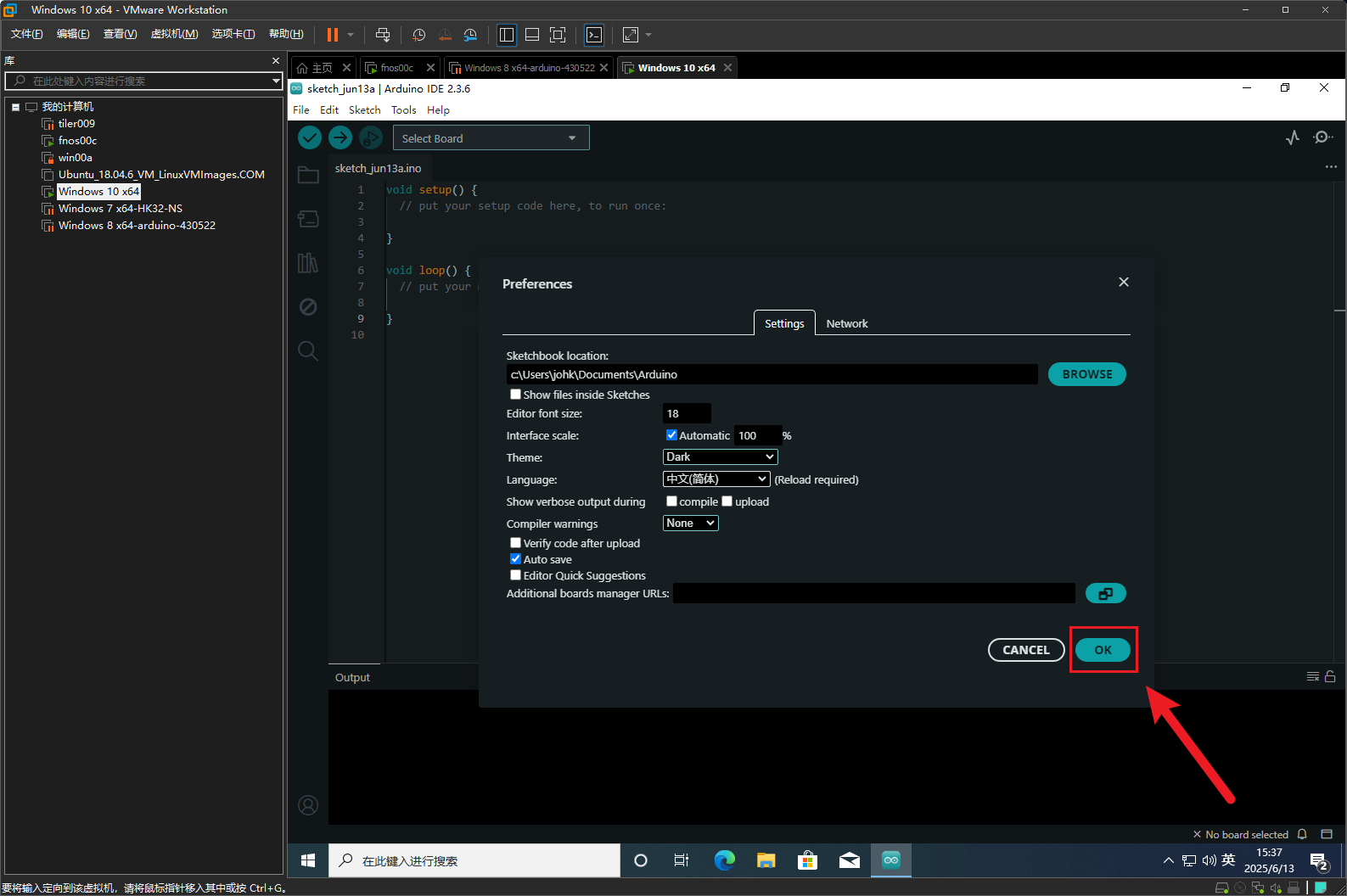Viewport: 1347px width, 896px height.
Task: Open Microsoft Edge from taskbar
Action: point(724,860)
